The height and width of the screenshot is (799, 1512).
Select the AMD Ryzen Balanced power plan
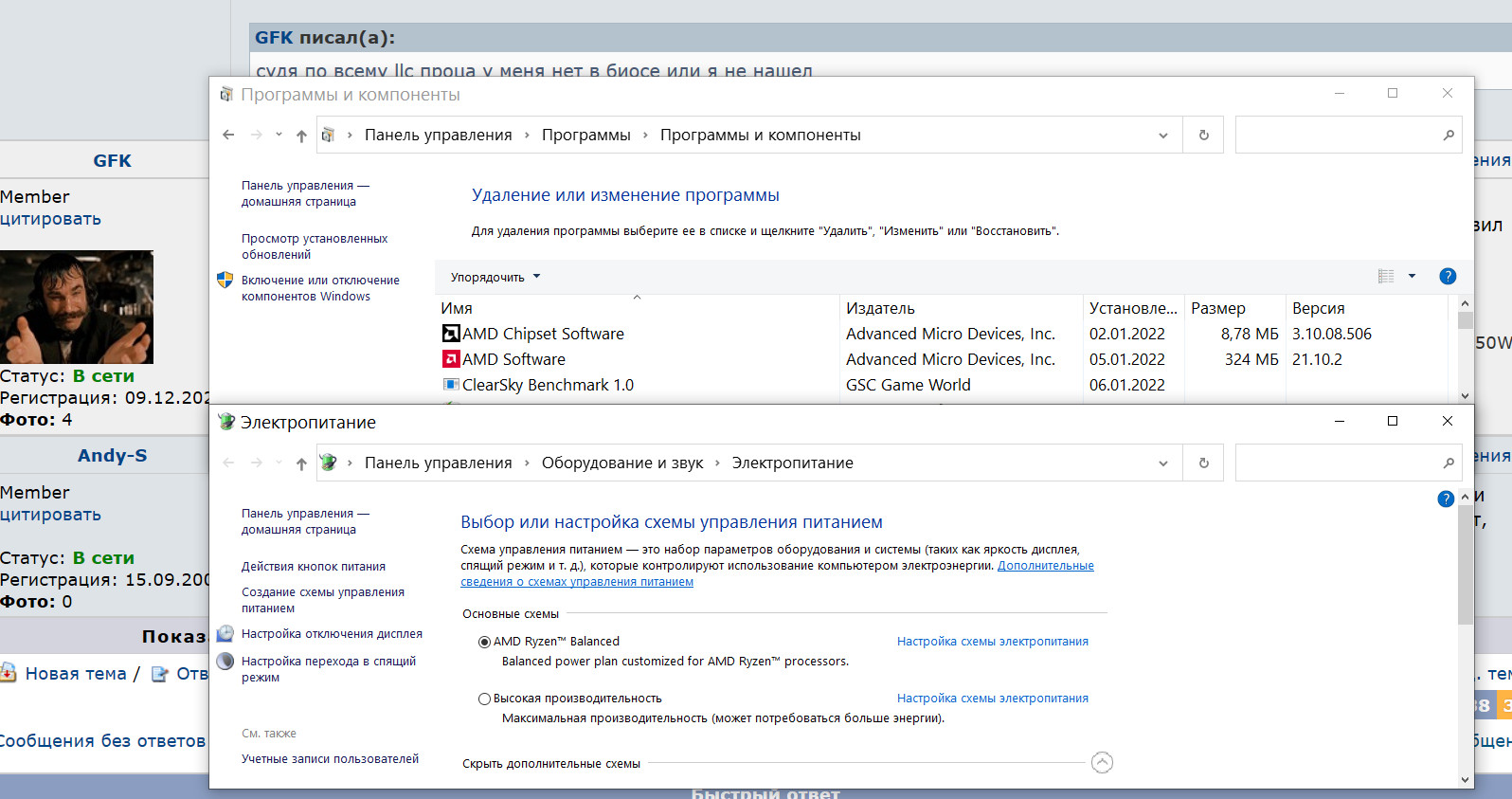[x=484, y=642]
